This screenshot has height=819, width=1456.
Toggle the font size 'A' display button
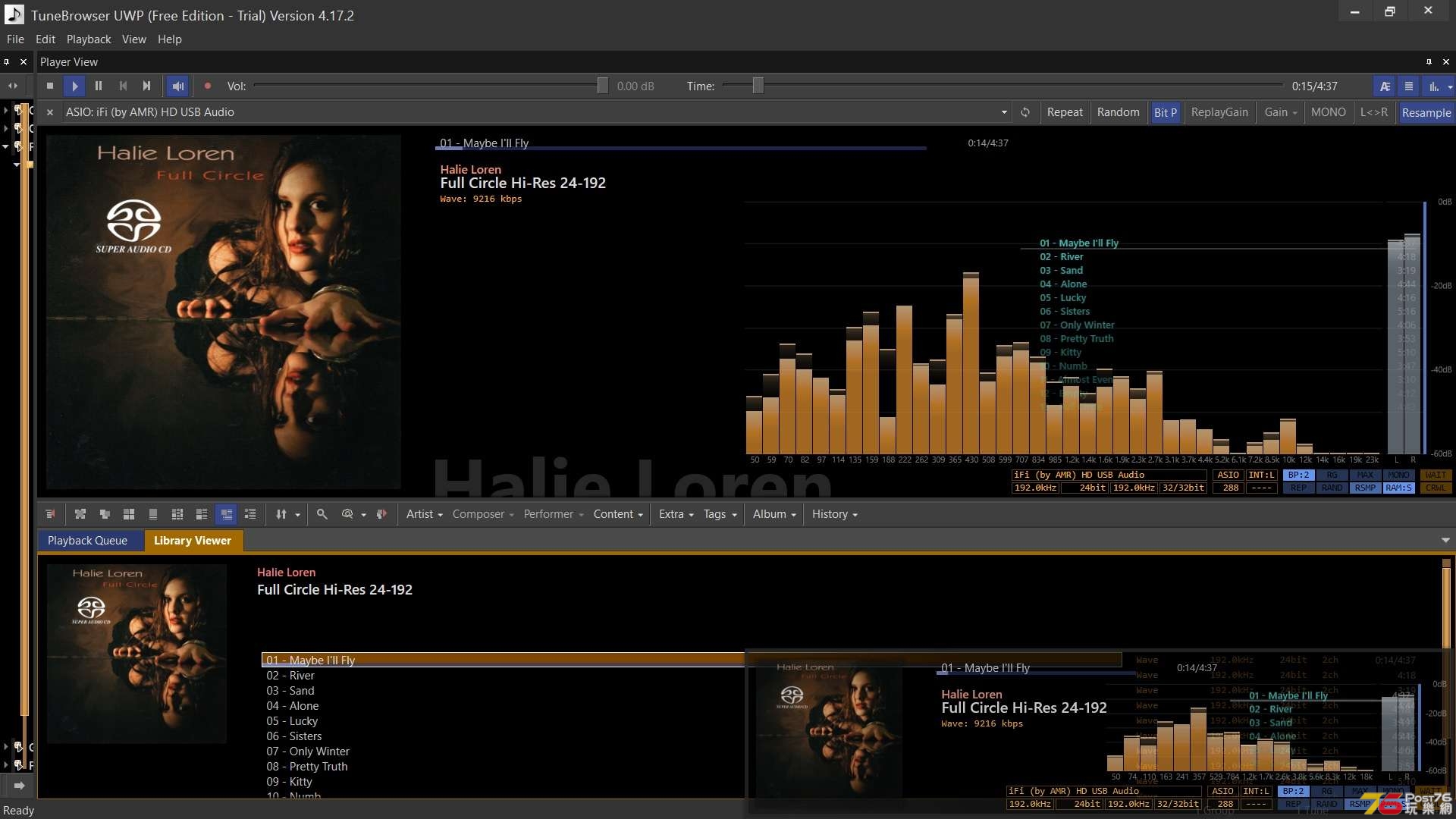point(1385,86)
